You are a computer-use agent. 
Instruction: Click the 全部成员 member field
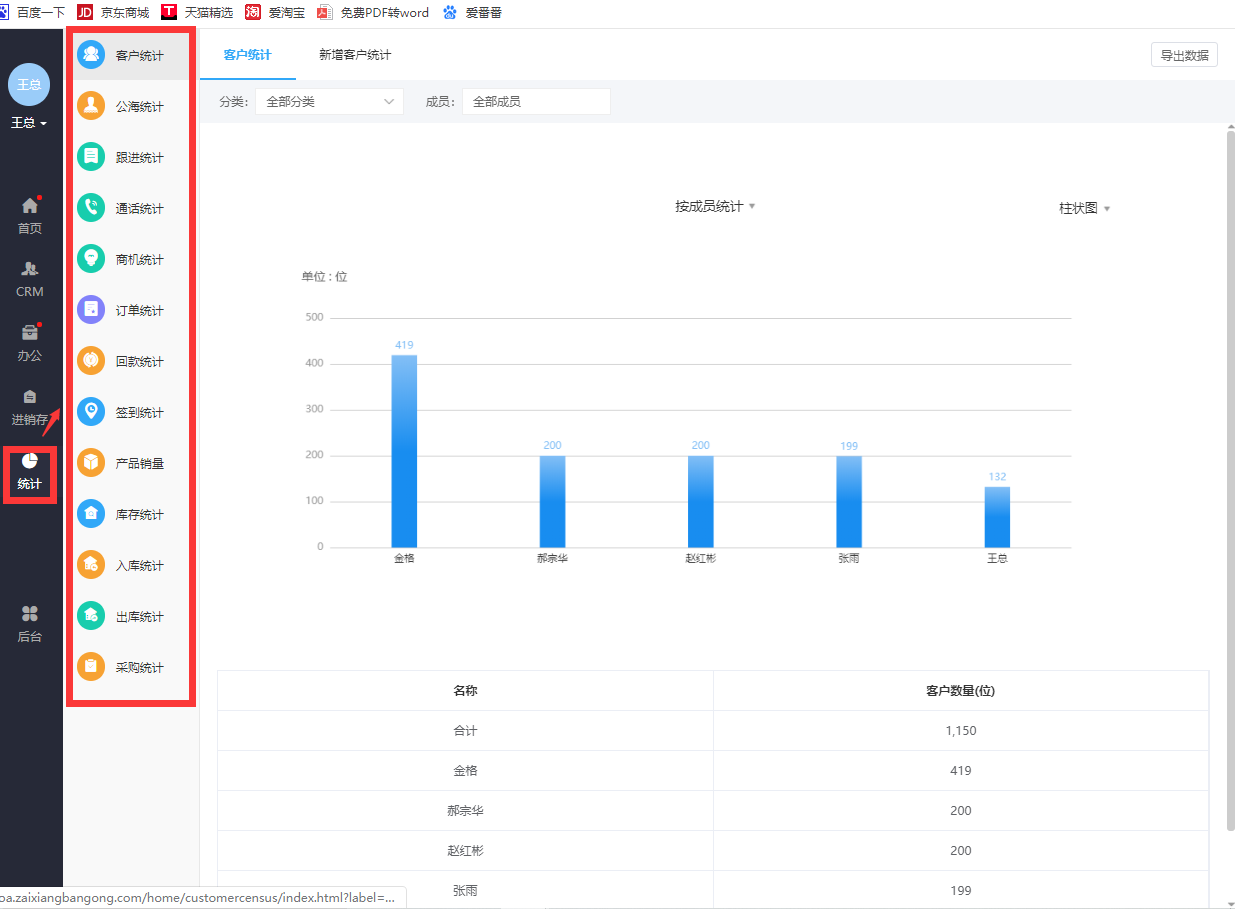pyautogui.click(x=536, y=101)
